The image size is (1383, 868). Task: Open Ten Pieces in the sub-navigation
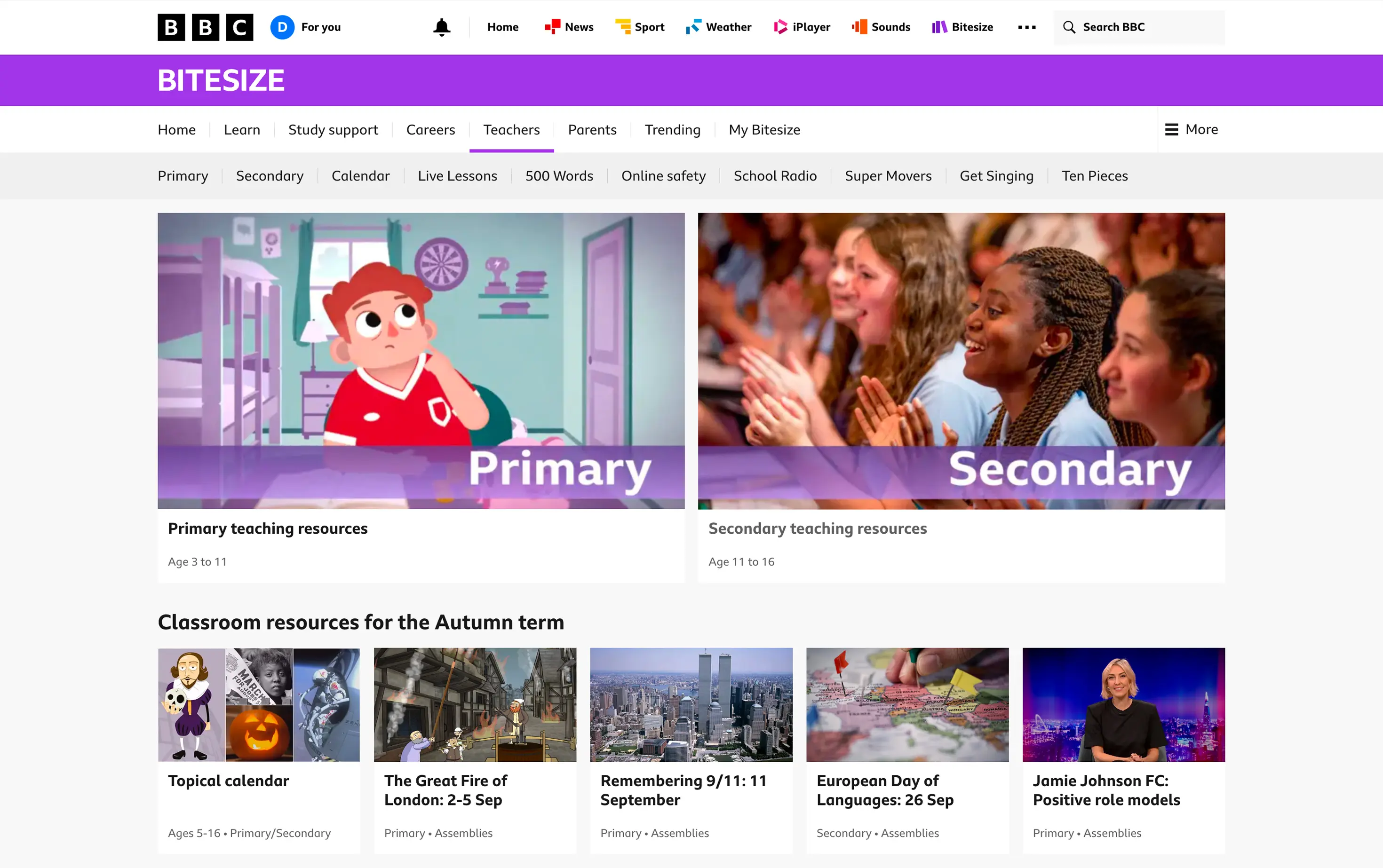point(1095,176)
